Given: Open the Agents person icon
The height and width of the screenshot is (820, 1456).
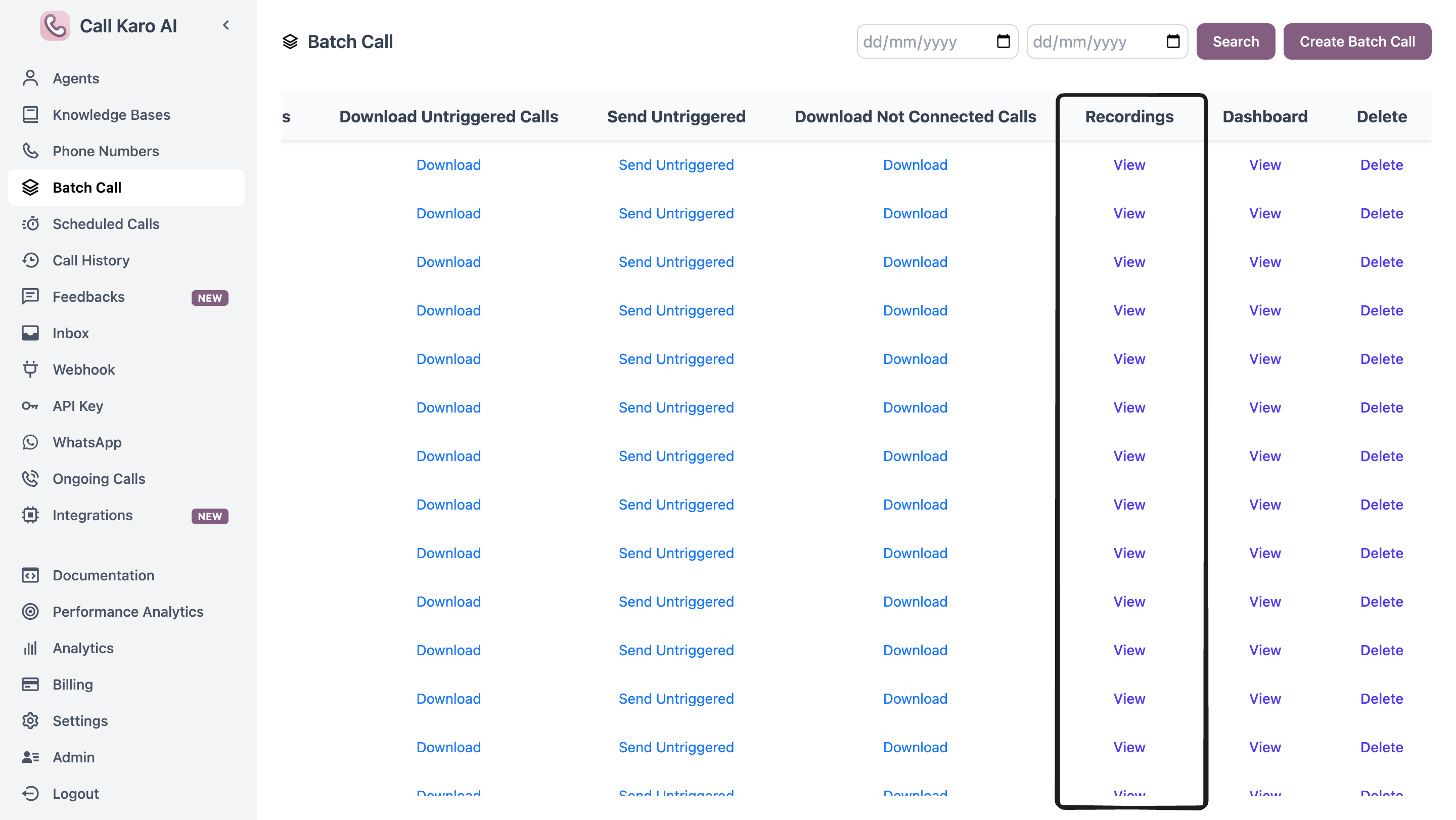Looking at the screenshot, I should [x=30, y=78].
